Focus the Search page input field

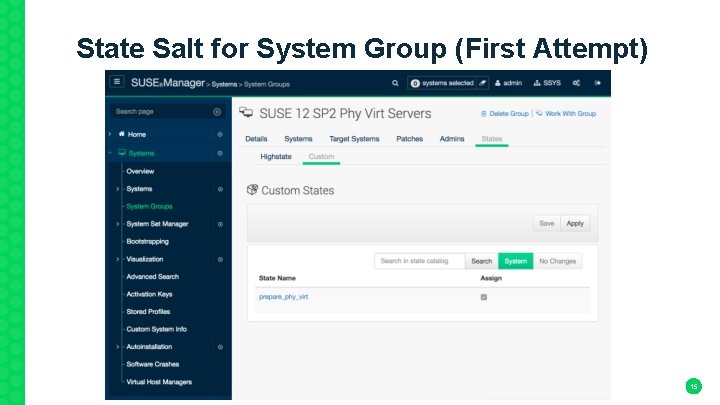pos(168,112)
